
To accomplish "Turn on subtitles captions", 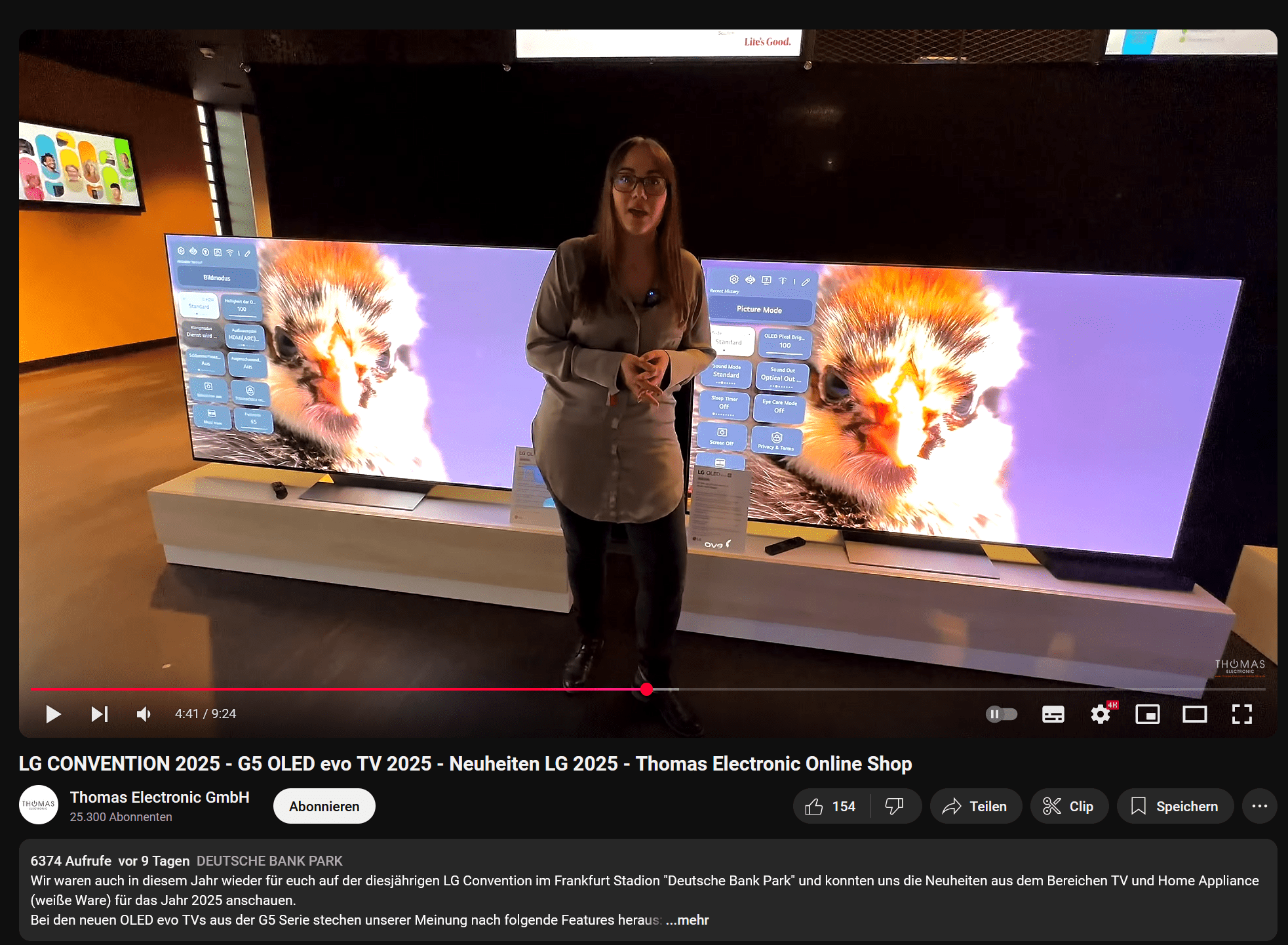I will click(x=1053, y=714).
